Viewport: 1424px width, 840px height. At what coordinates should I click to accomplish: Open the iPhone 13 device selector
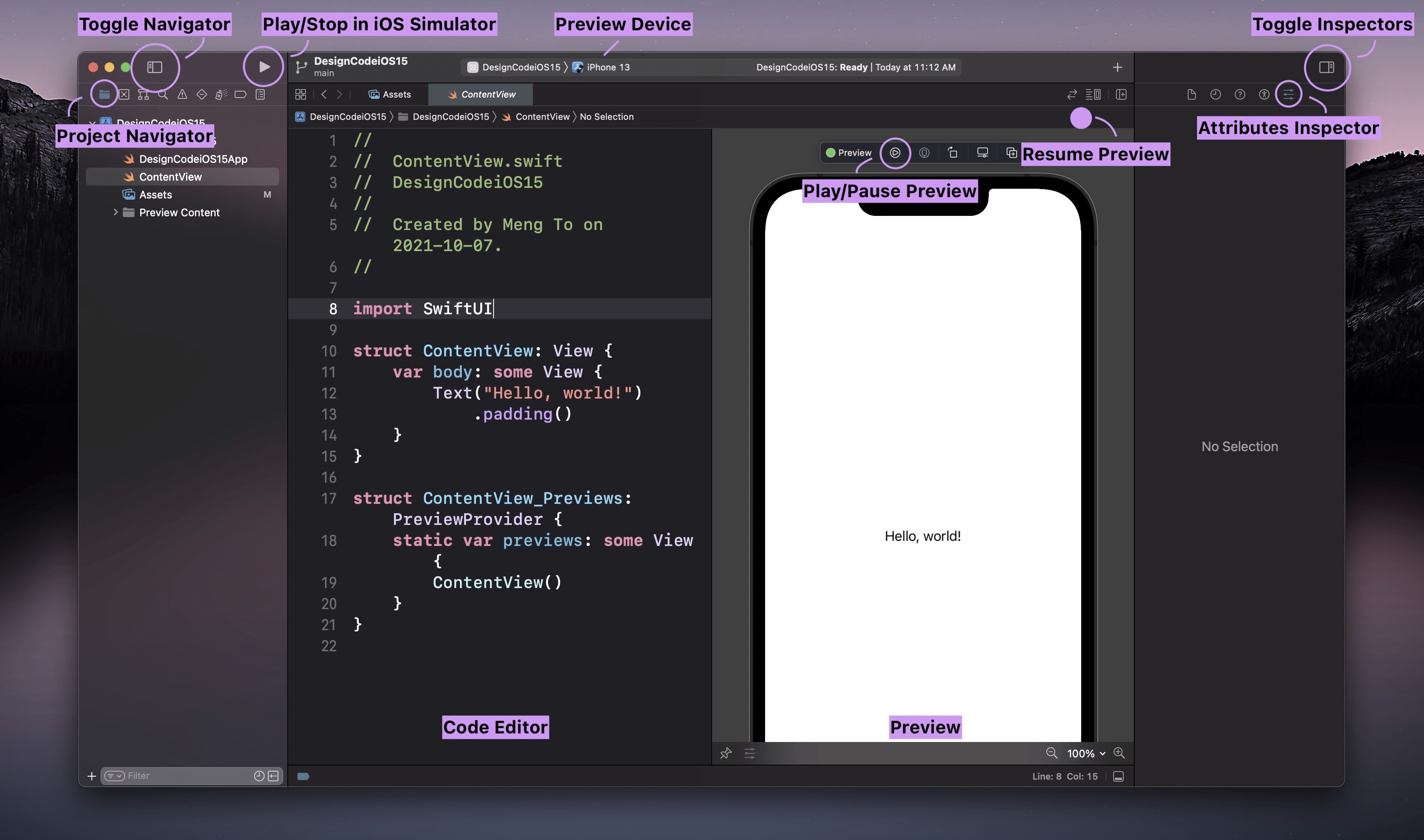(x=607, y=67)
